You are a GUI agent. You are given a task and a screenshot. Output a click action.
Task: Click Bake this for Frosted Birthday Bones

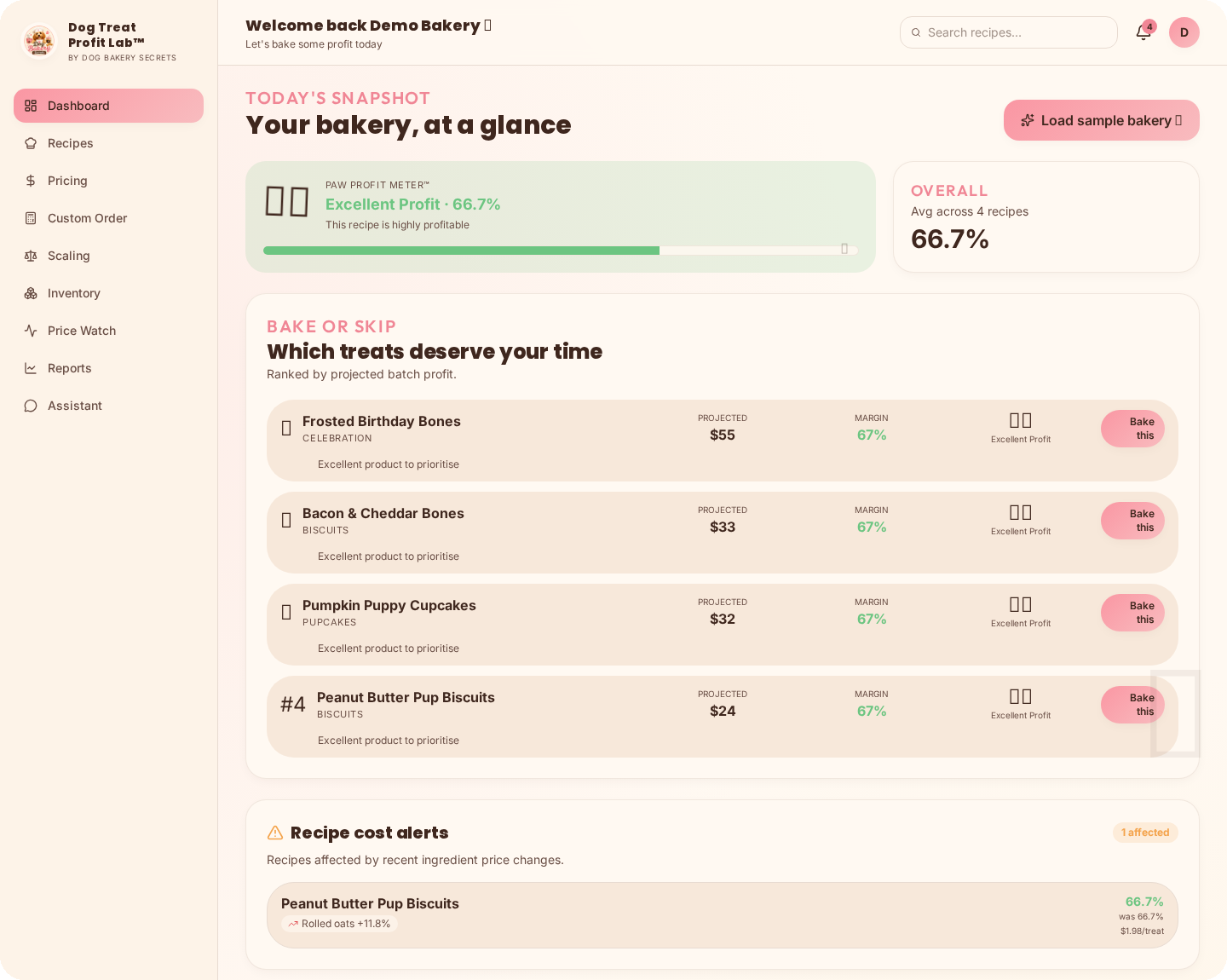[1132, 429]
